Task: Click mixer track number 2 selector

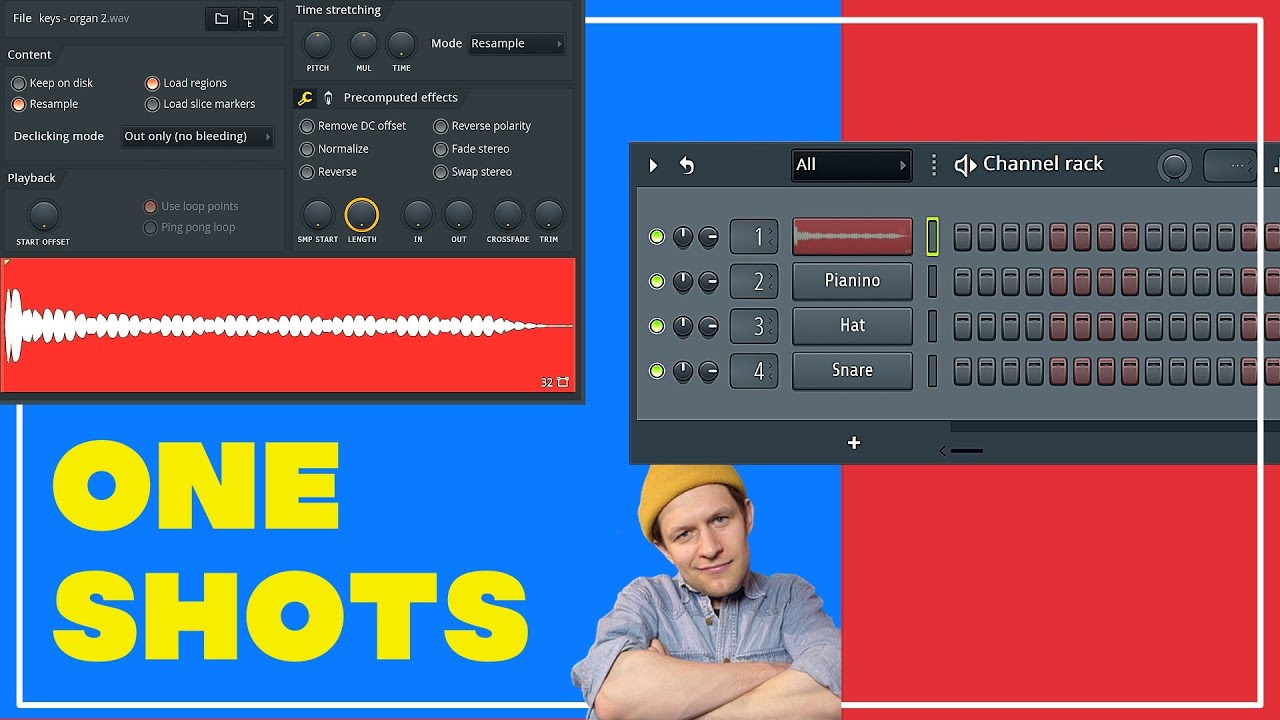Action: [754, 282]
